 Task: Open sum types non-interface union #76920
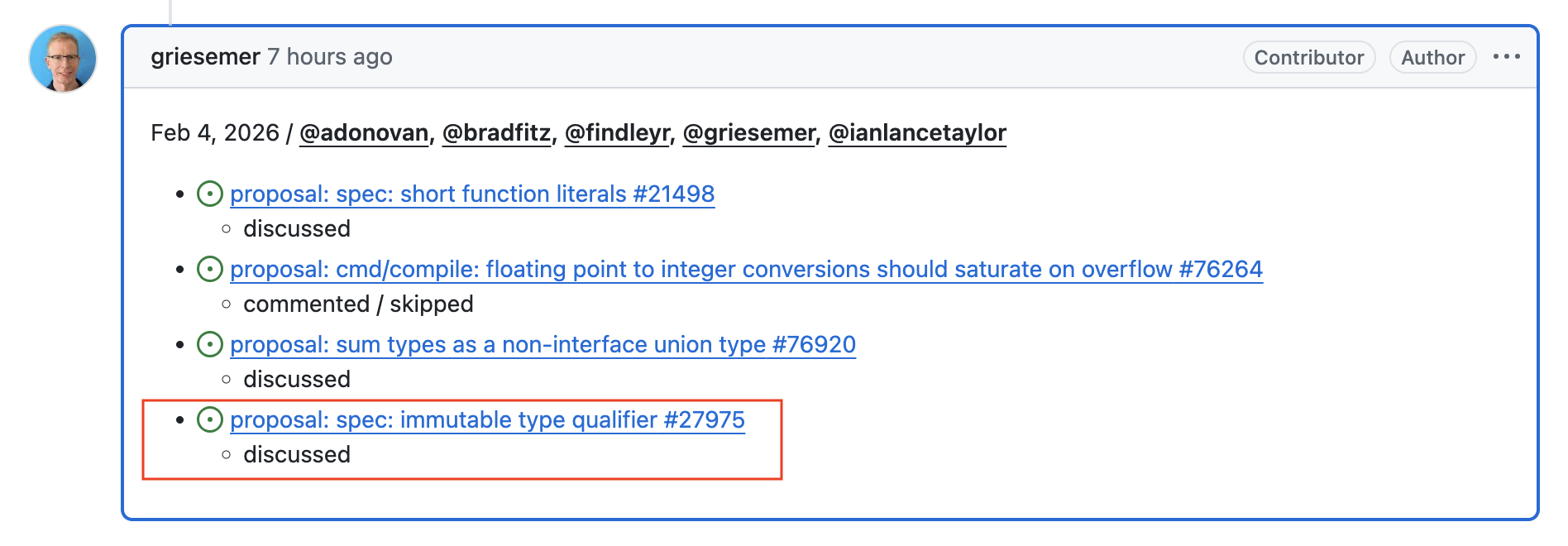coord(543,345)
